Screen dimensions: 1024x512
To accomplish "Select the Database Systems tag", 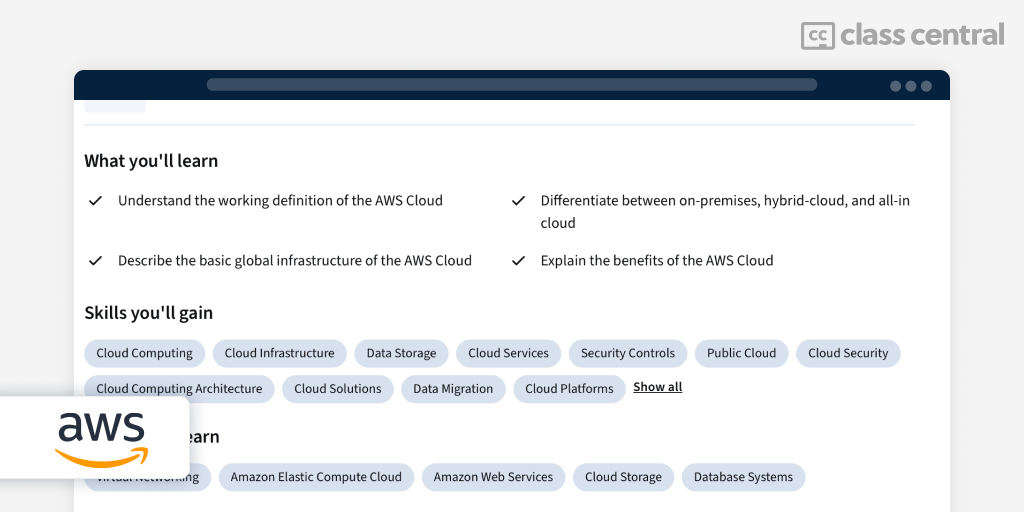I will [x=743, y=477].
